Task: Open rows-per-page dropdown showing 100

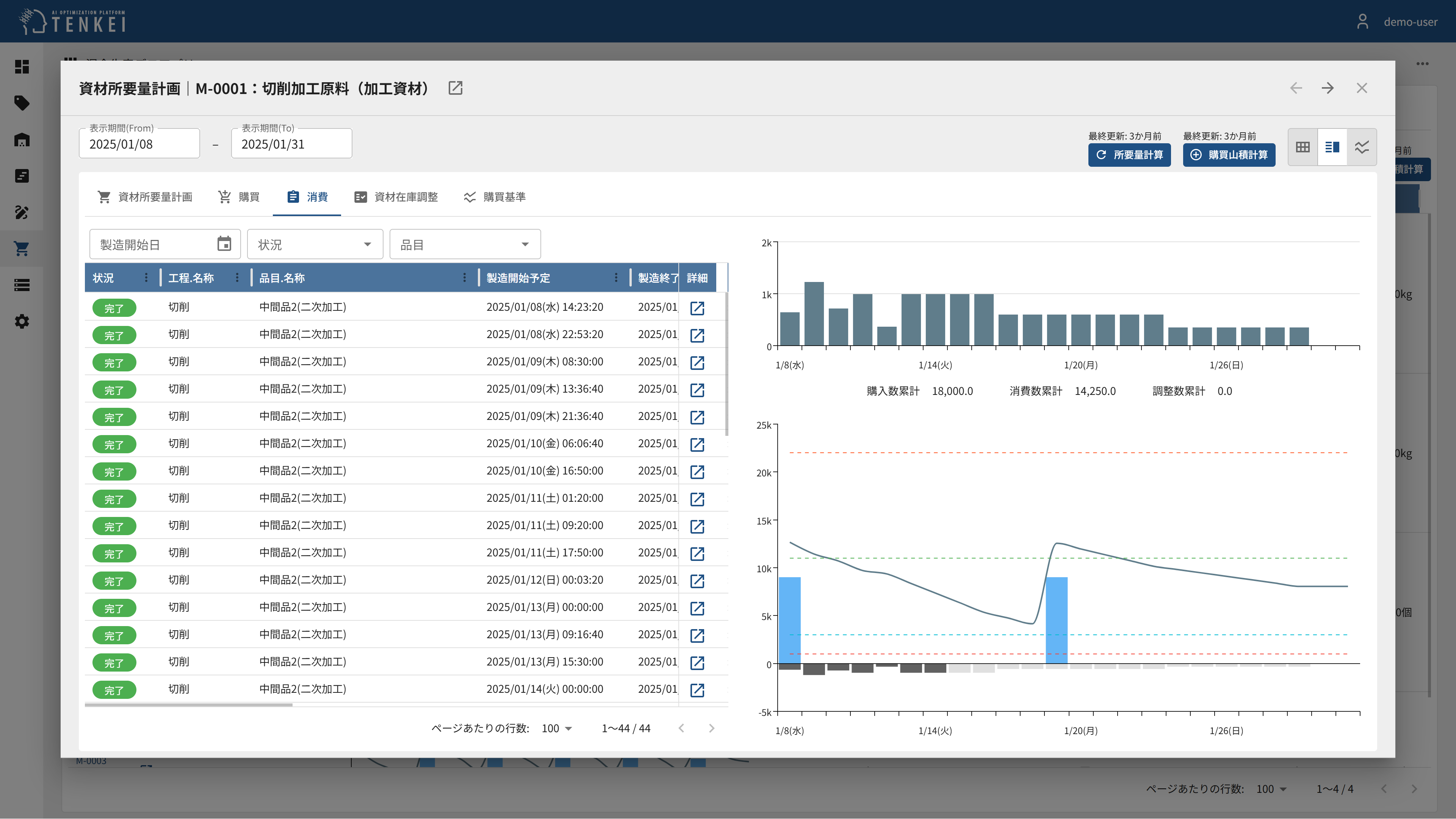Action: [557, 728]
